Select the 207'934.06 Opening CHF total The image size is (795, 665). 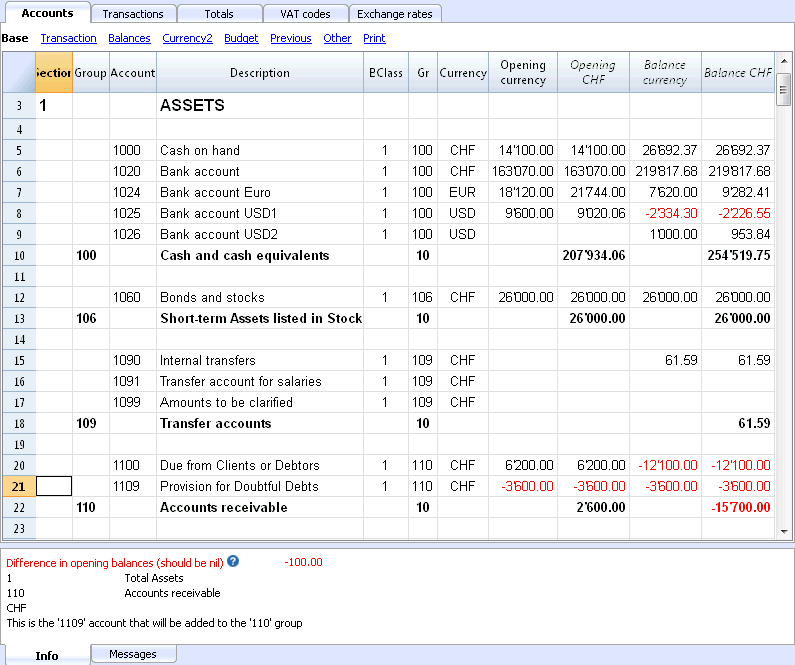[x=593, y=255]
